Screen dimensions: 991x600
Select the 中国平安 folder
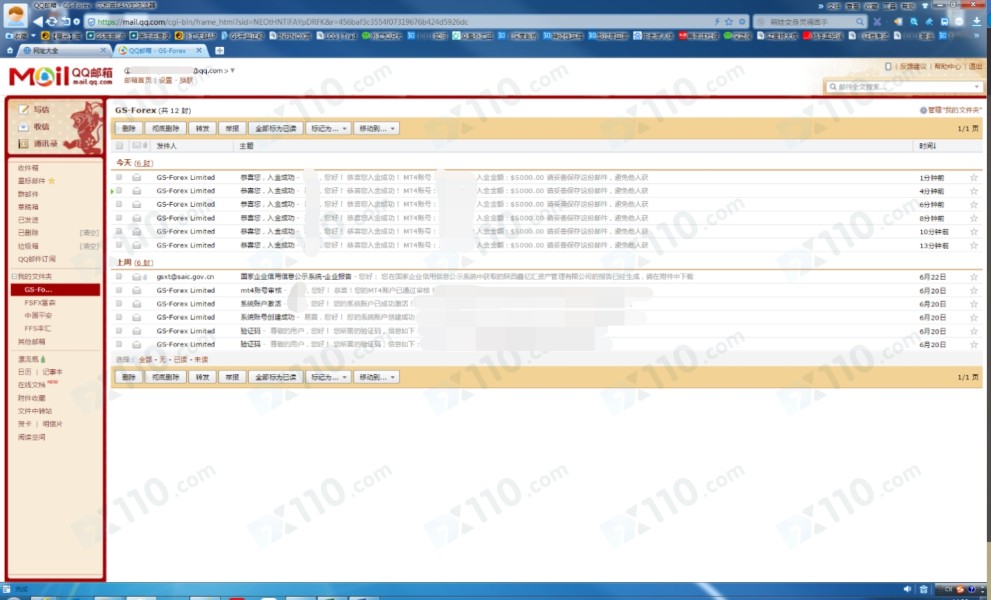point(39,315)
